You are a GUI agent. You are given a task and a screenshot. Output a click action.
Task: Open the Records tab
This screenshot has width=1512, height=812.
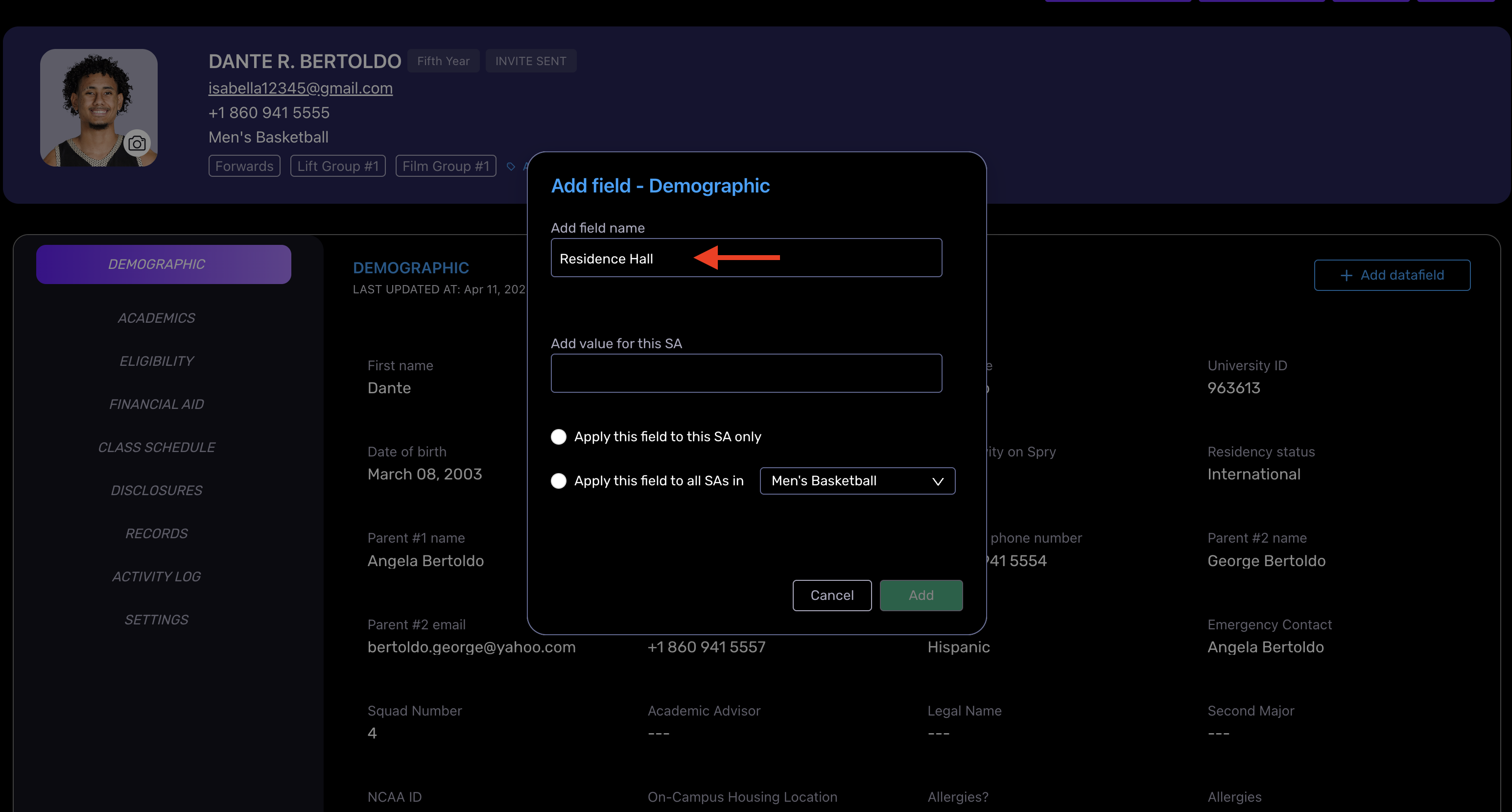156,534
